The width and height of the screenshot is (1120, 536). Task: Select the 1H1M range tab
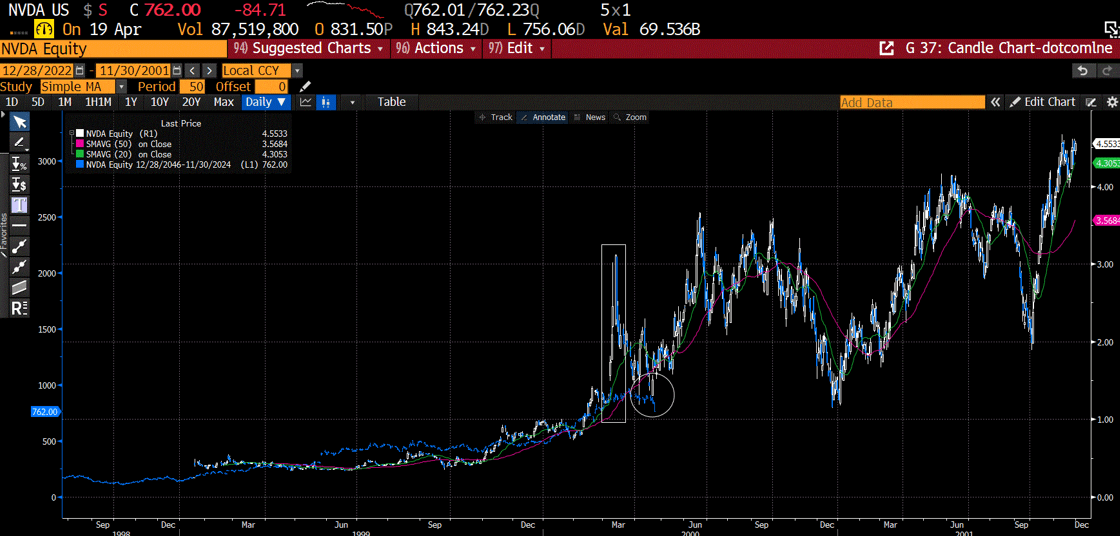click(99, 102)
